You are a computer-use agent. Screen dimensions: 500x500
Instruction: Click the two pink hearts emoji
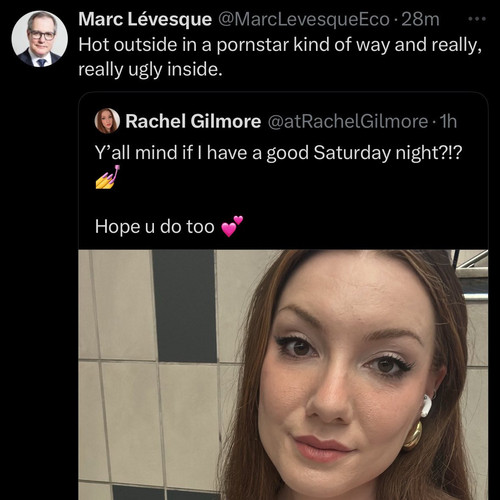click(232, 226)
